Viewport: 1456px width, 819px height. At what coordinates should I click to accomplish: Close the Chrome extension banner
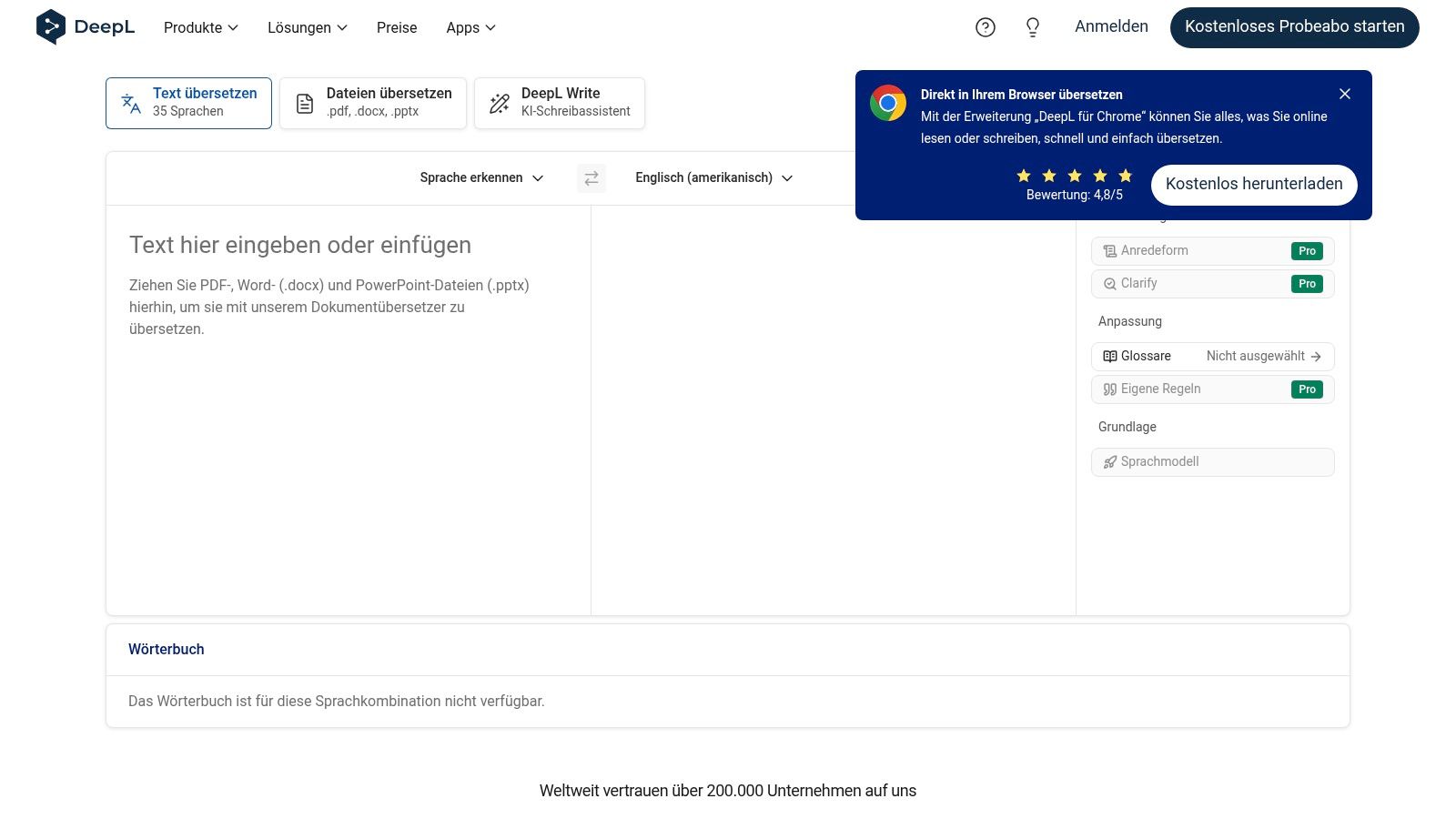coord(1345,94)
